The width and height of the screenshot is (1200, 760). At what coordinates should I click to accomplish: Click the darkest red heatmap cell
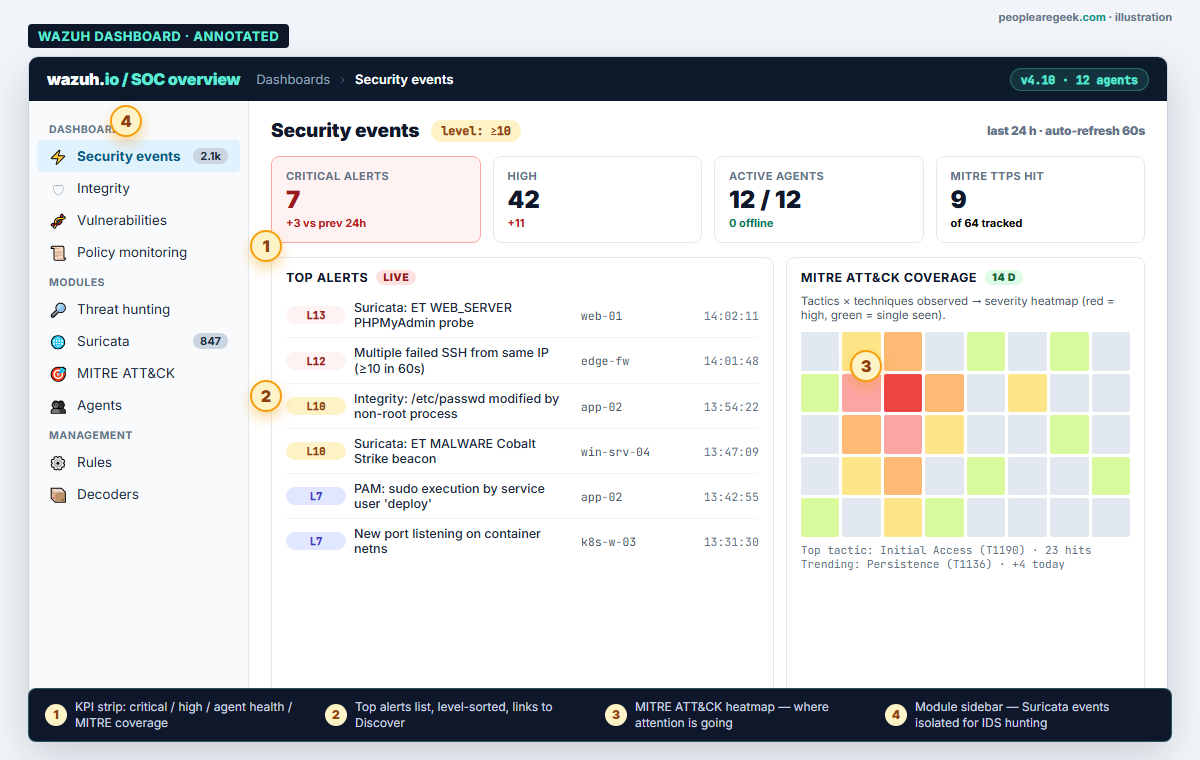(x=902, y=393)
